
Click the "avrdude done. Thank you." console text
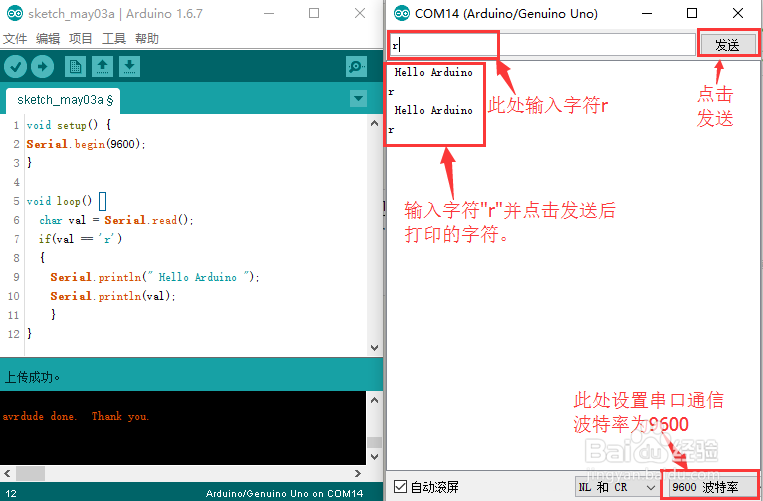pyautogui.click(x=75, y=416)
